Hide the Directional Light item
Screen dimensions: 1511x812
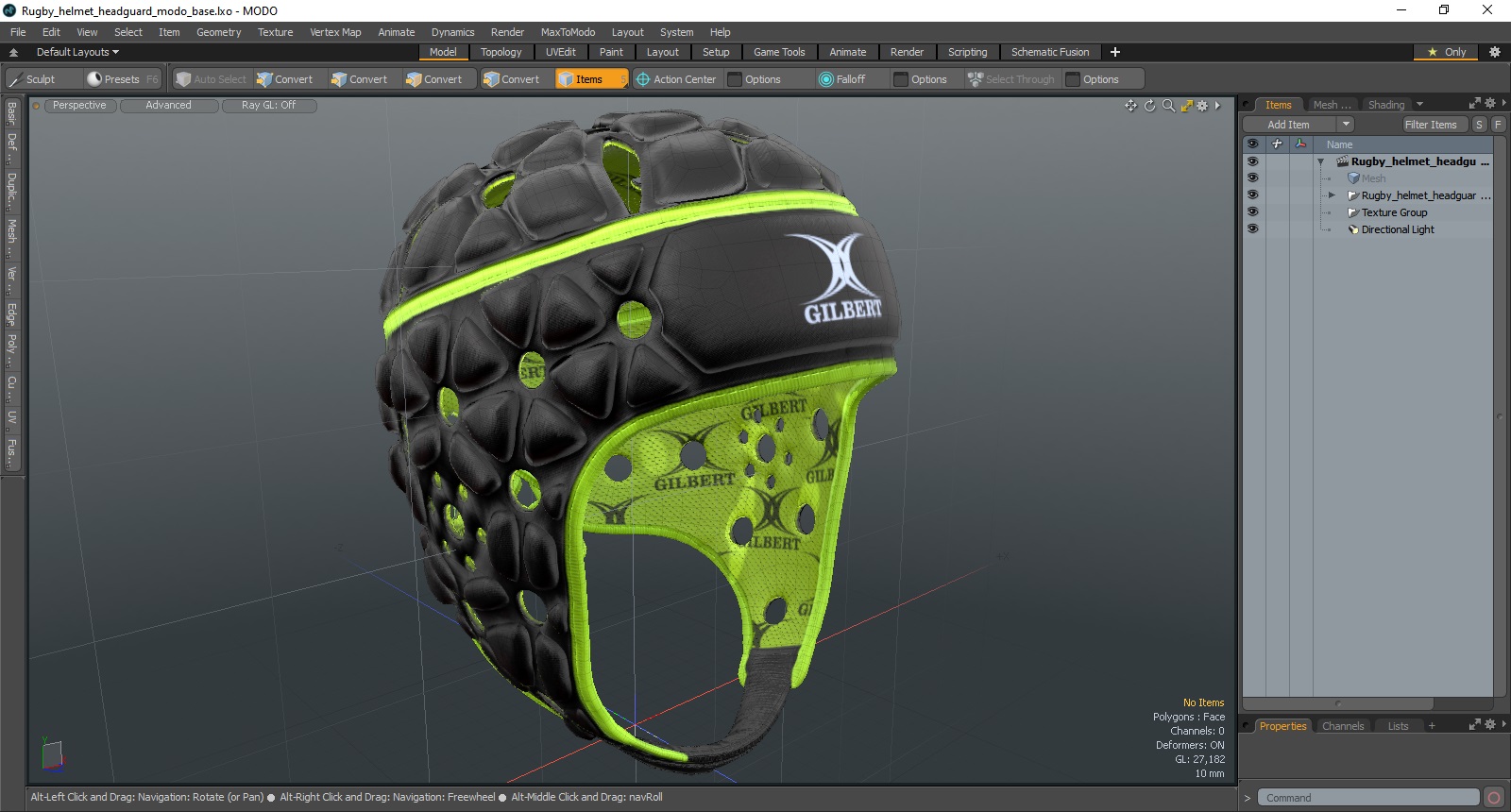click(1252, 229)
